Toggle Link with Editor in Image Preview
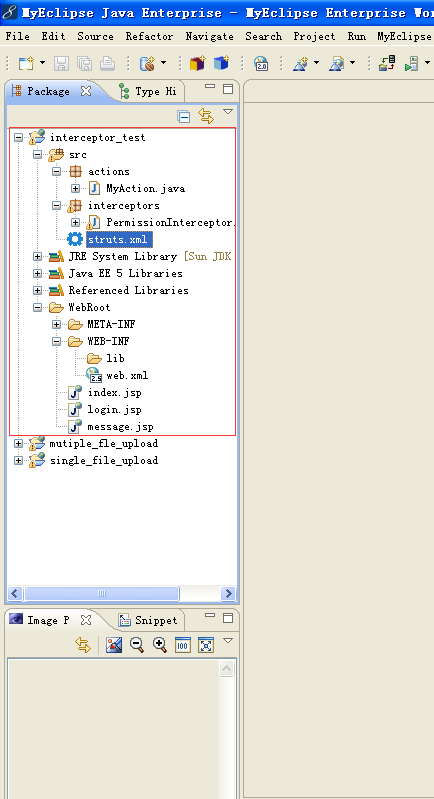This screenshot has width=434, height=799. (83, 645)
